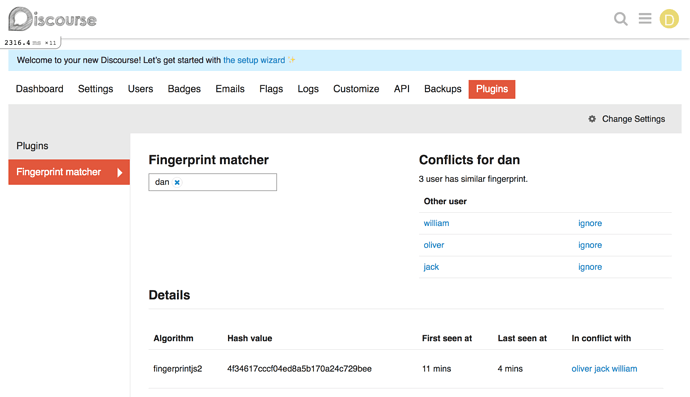Click the 4 mins last seen value
The width and height of the screenshot is (690, 397).
coord(510,369)
